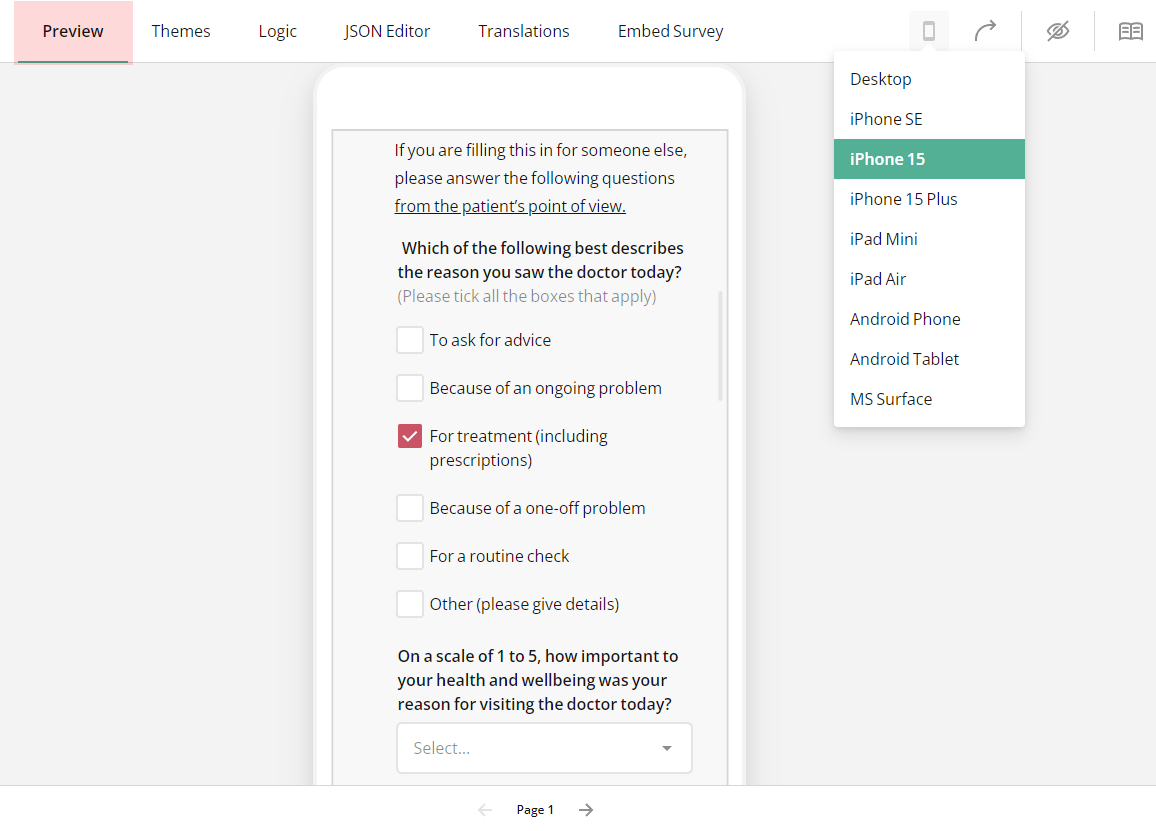1156x831 pixels.
Task: Open the page navigator book icon
Action: click(1130, 31)
